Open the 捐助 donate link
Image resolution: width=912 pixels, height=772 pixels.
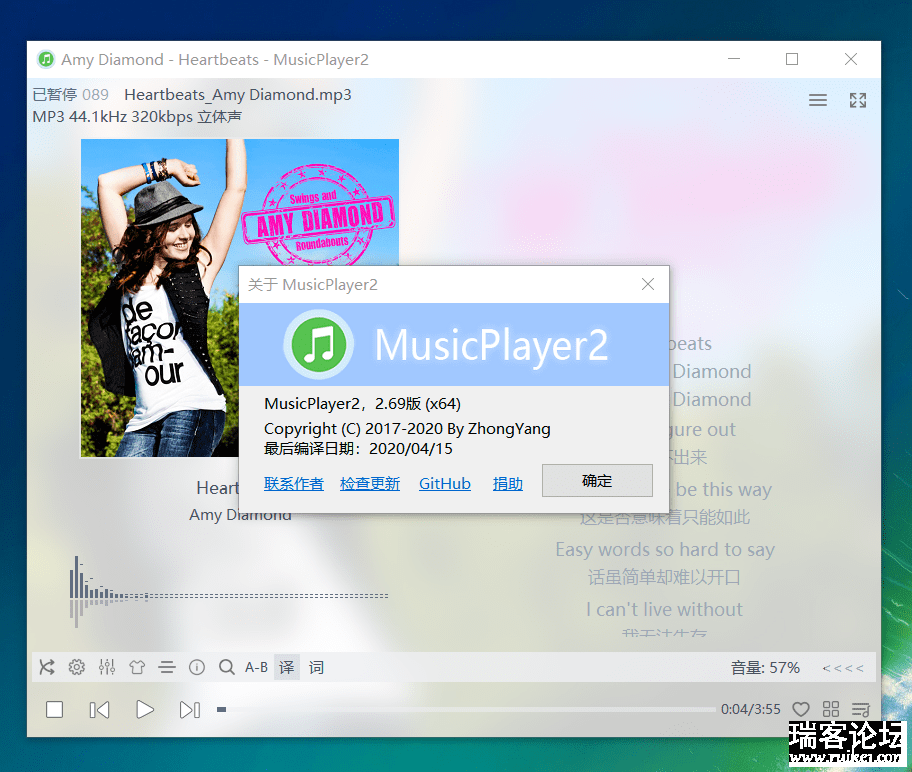(x=508, y=483)
